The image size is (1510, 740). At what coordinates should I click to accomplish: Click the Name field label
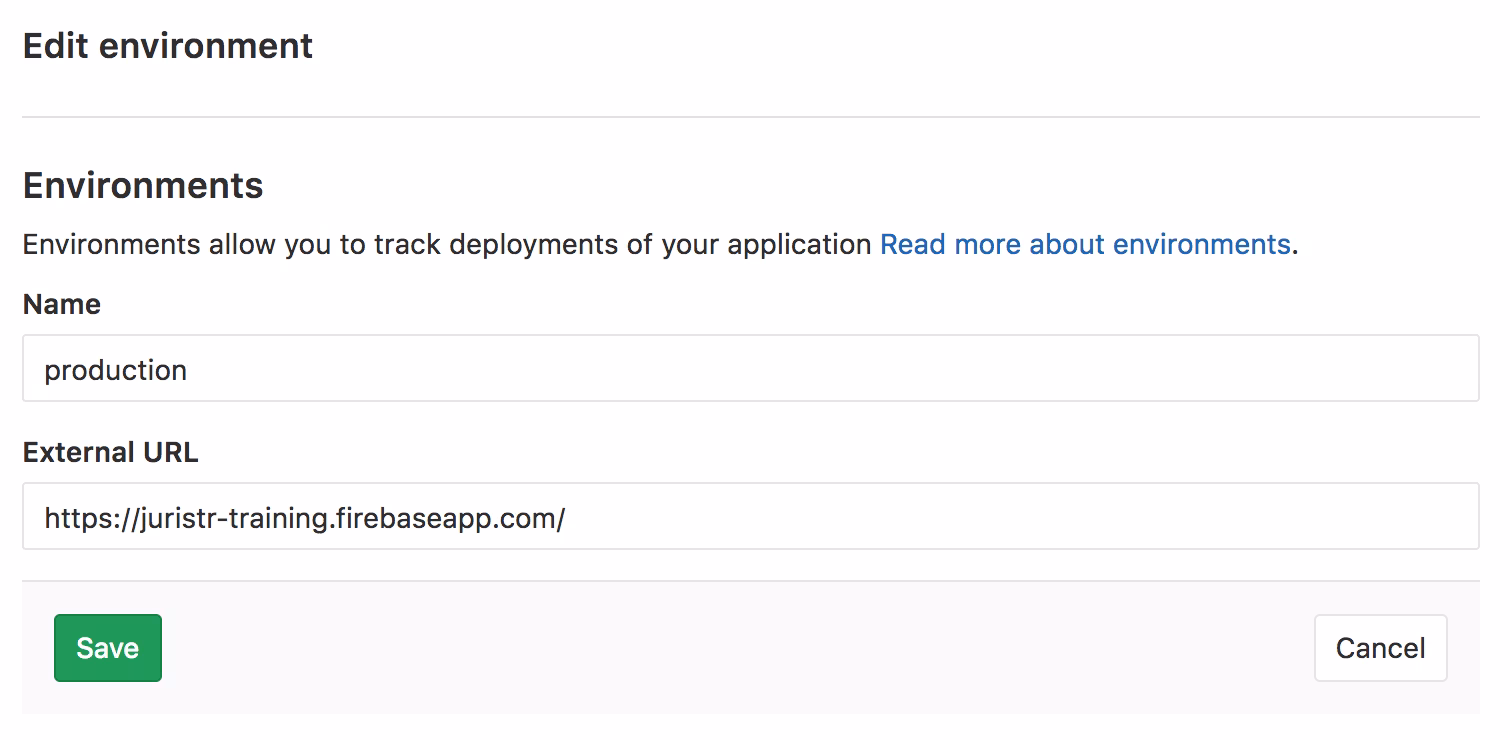point(62,305)
